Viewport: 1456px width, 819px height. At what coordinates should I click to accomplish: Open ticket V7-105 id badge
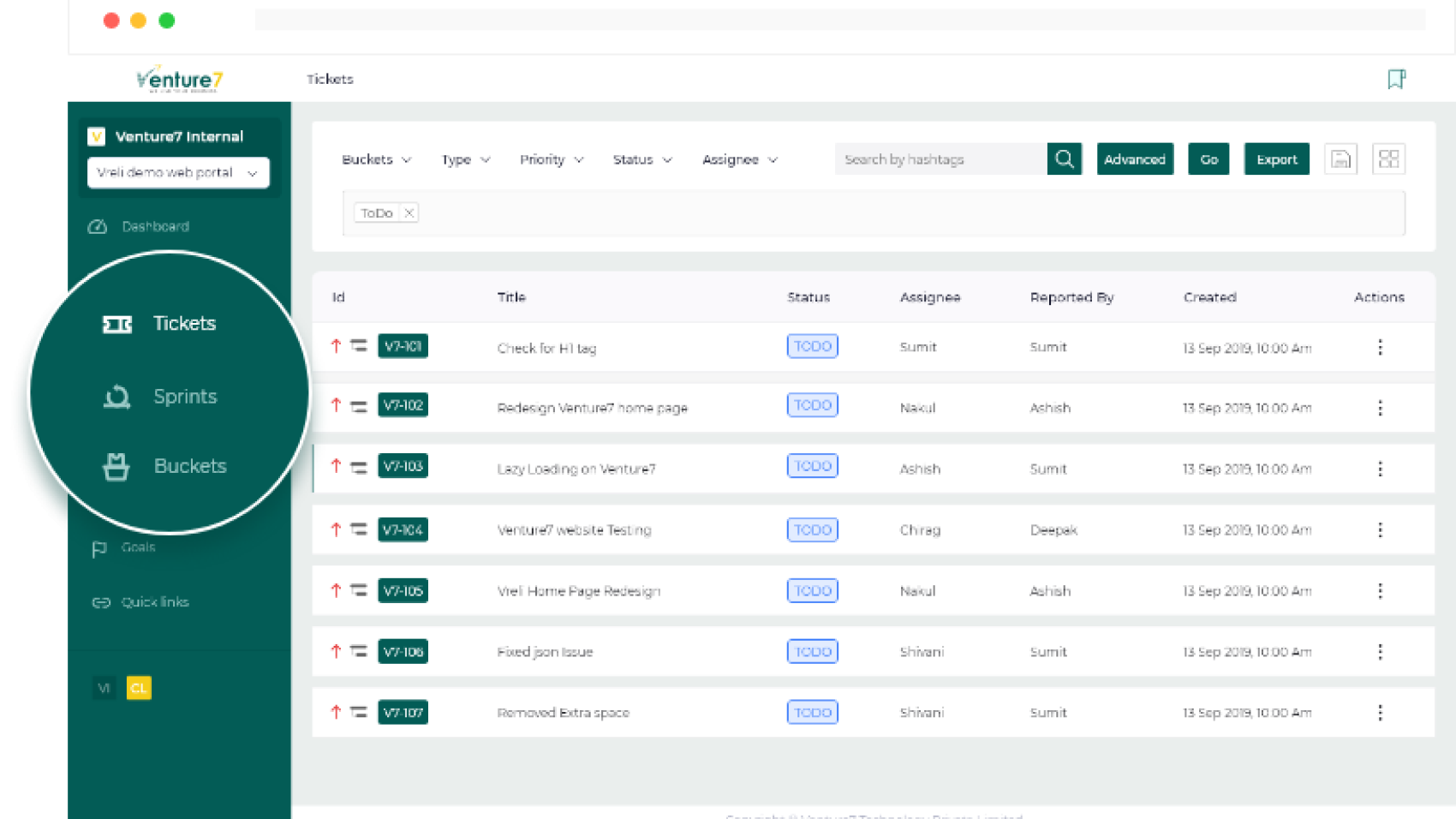[403, 590]
